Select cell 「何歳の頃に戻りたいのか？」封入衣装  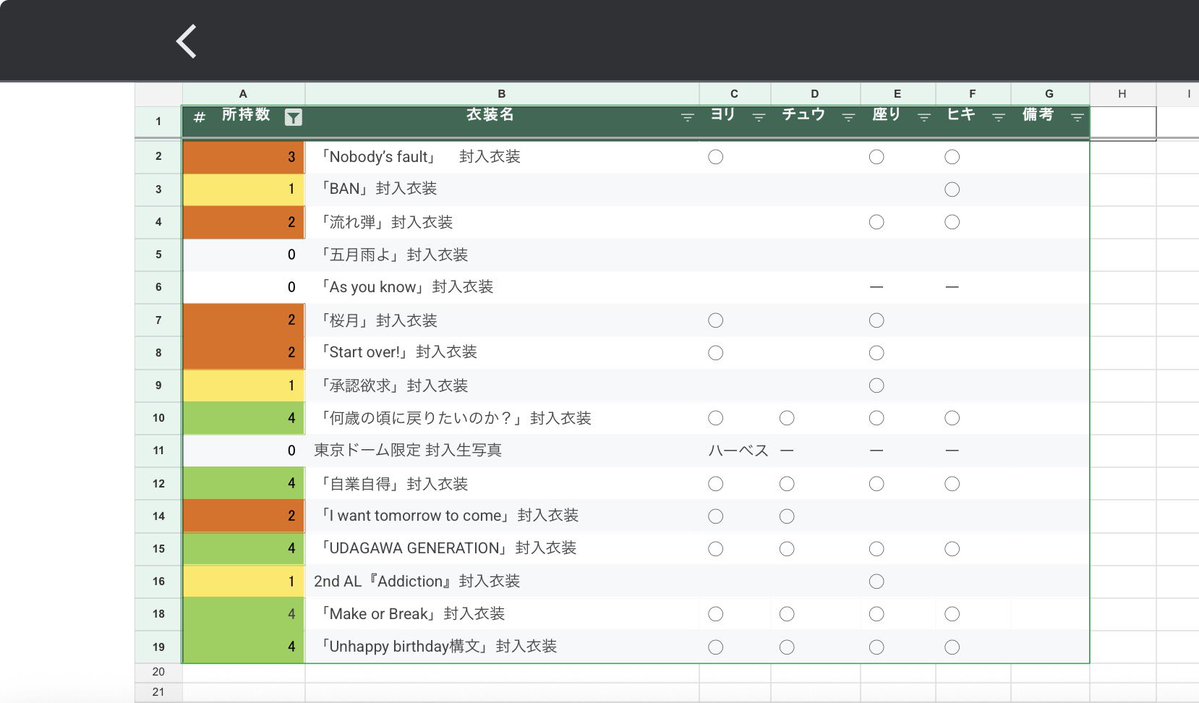[x=502, y=418]
